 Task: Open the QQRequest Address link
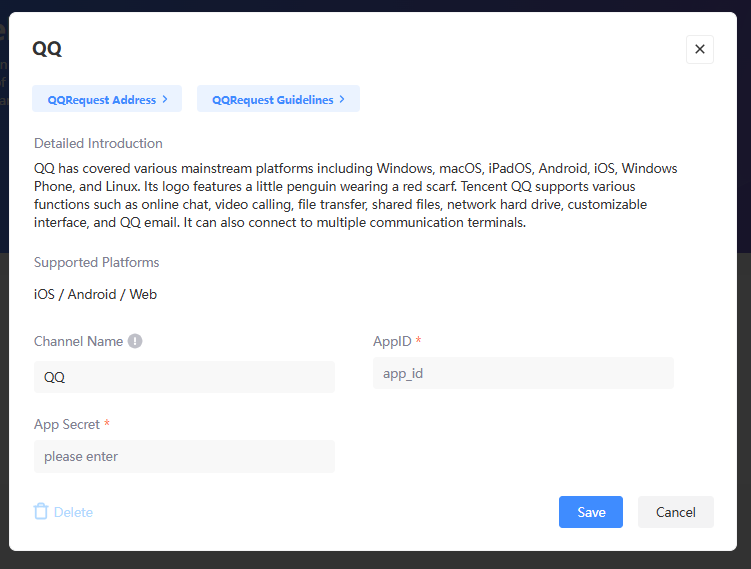[107, 99]
